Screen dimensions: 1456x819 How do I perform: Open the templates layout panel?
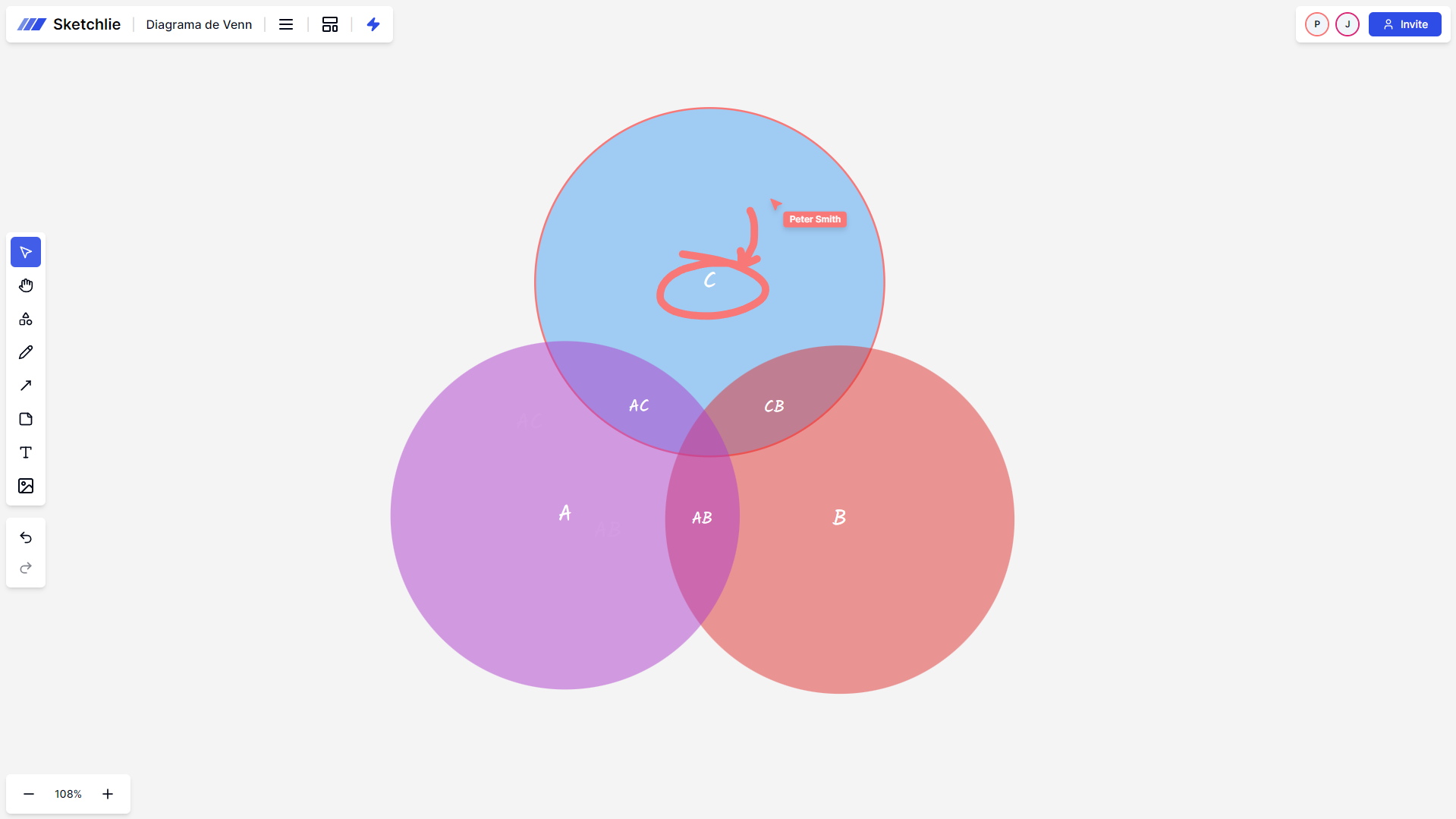click(x=329, y=24)
